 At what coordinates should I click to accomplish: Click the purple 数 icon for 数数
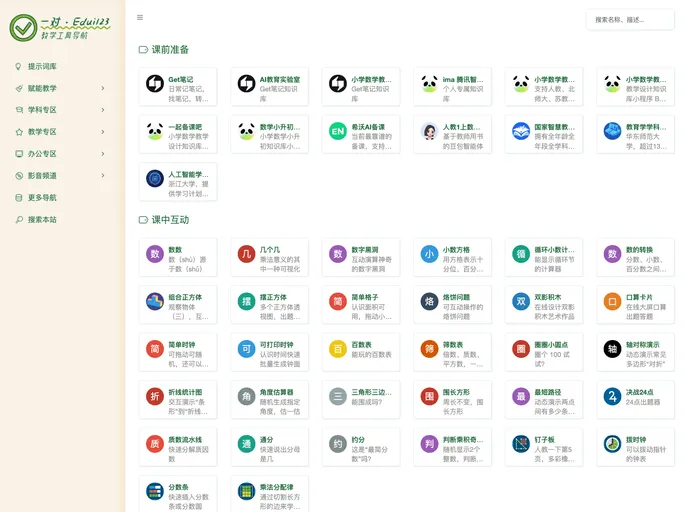(155, 254)
